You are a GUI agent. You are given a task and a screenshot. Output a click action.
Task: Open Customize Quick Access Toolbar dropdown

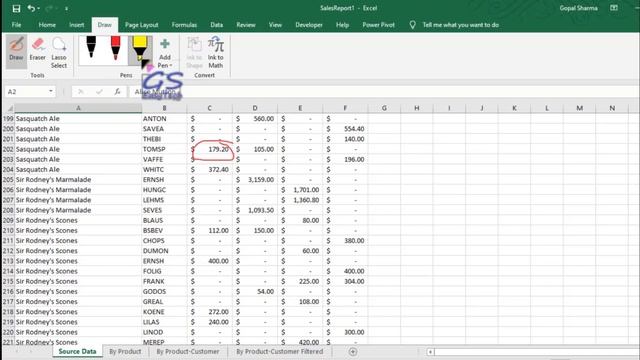point(66,9)
